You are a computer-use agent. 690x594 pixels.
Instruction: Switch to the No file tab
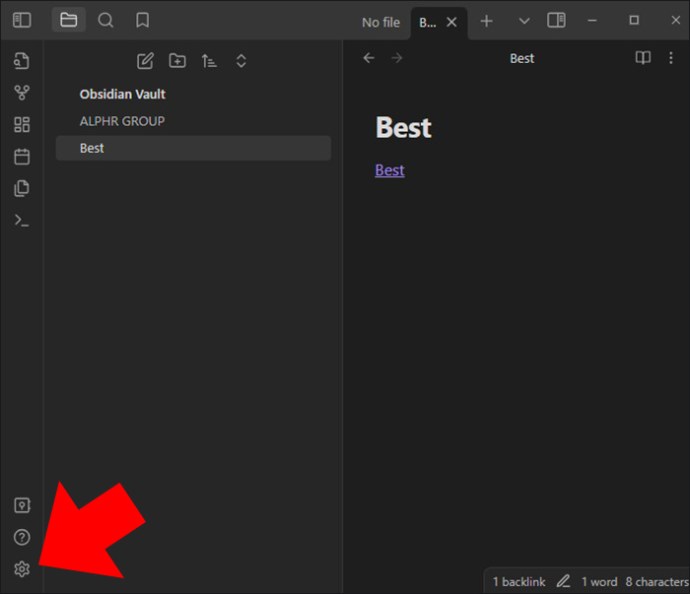381,22
